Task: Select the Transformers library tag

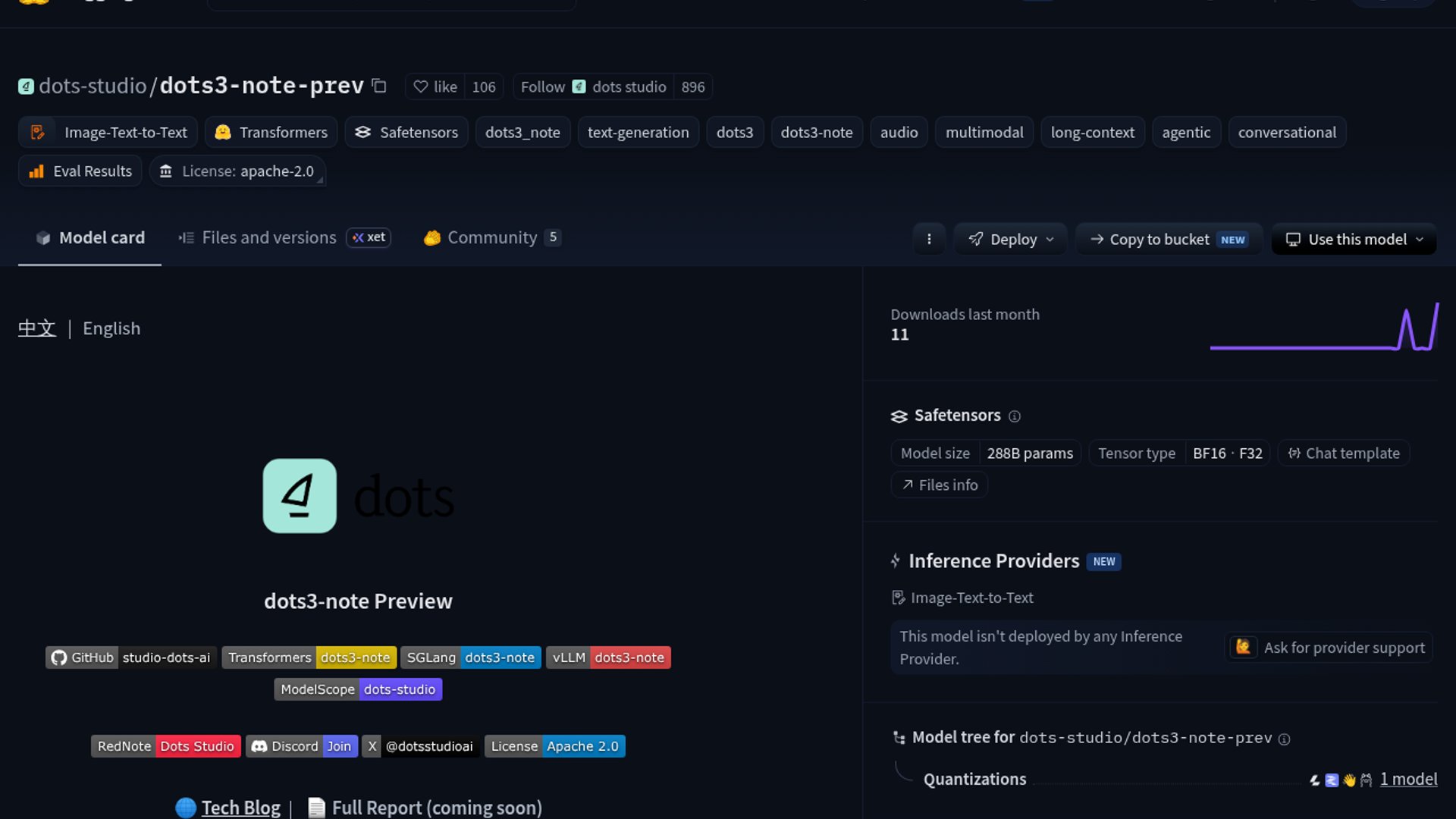Action: (x=271, y=132)
